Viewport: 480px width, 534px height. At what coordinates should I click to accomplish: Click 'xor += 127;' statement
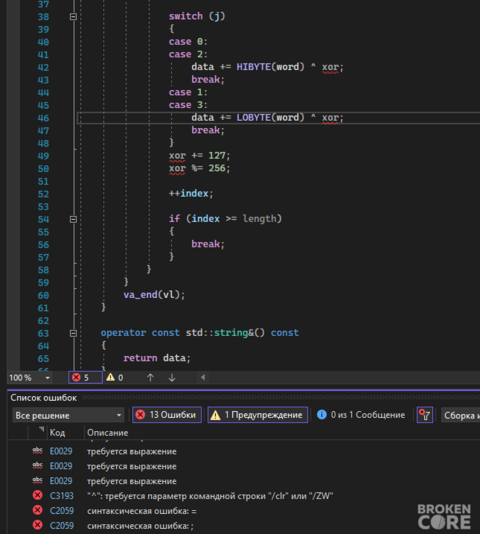point(200,156)
